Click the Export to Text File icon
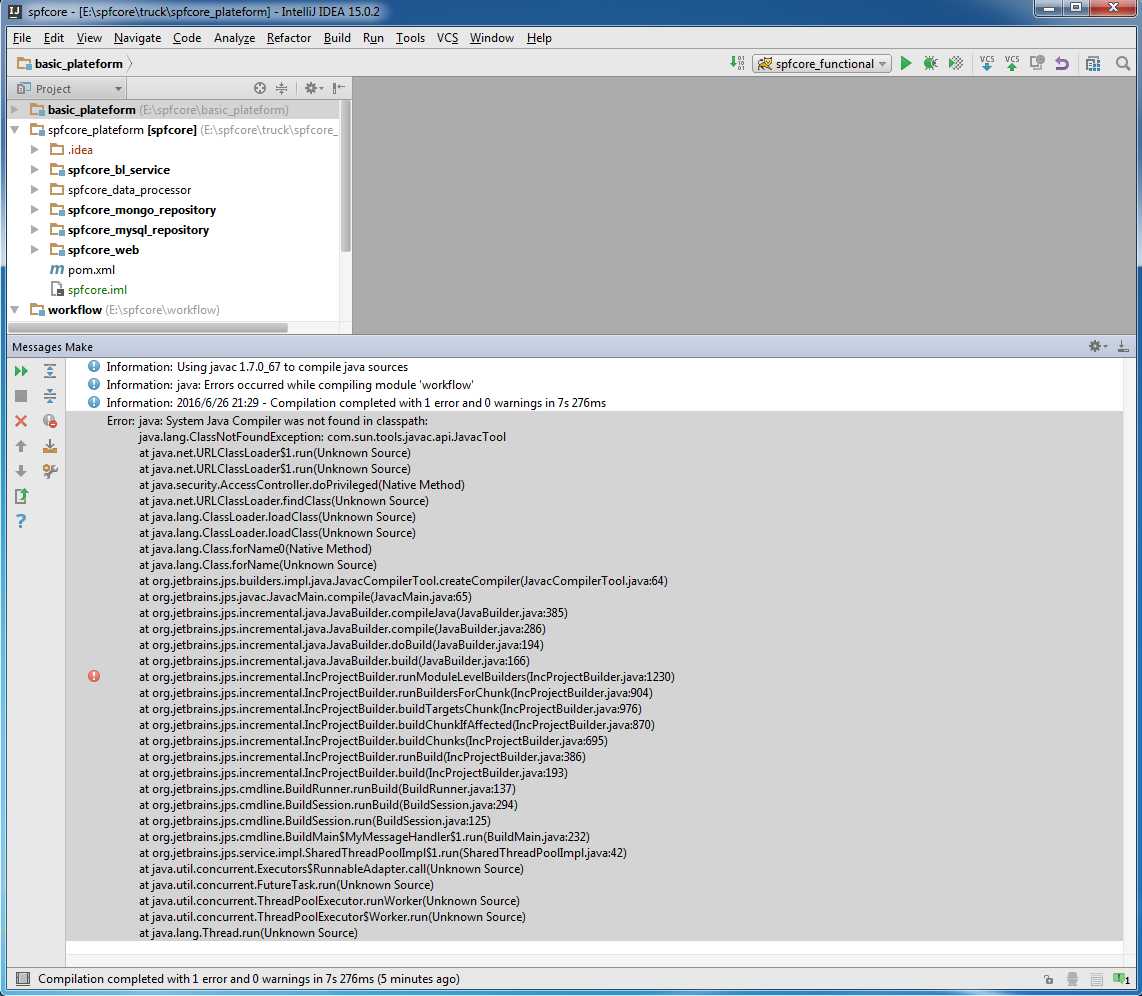This screenshot has width=1142, height=996. pyautogui.click(x=21, y=496)
